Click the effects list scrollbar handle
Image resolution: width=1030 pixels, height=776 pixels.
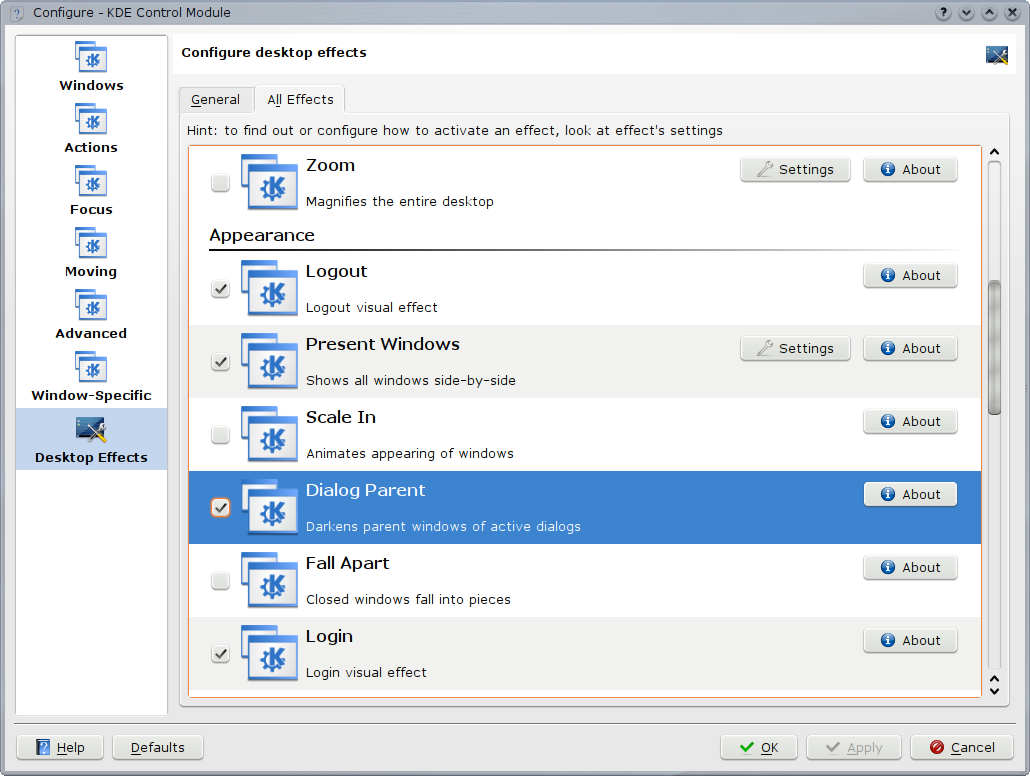995,348
